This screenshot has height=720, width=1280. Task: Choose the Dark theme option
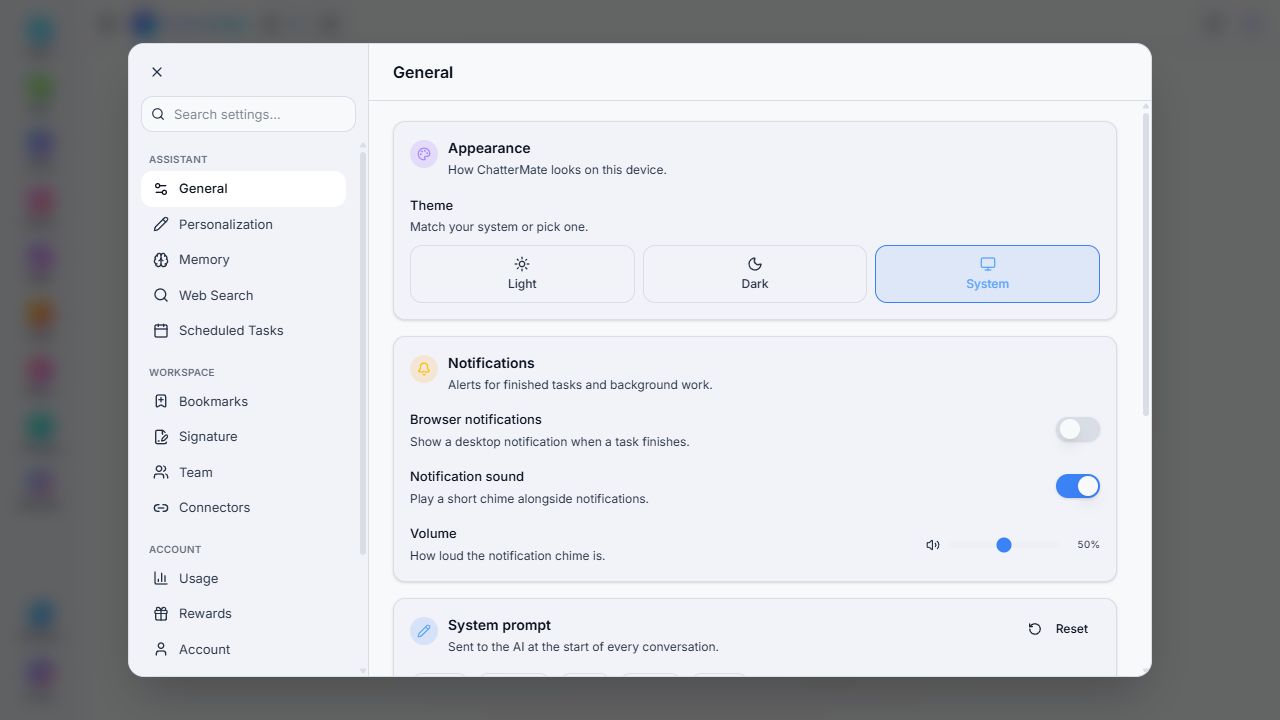(x=755, y=274)
